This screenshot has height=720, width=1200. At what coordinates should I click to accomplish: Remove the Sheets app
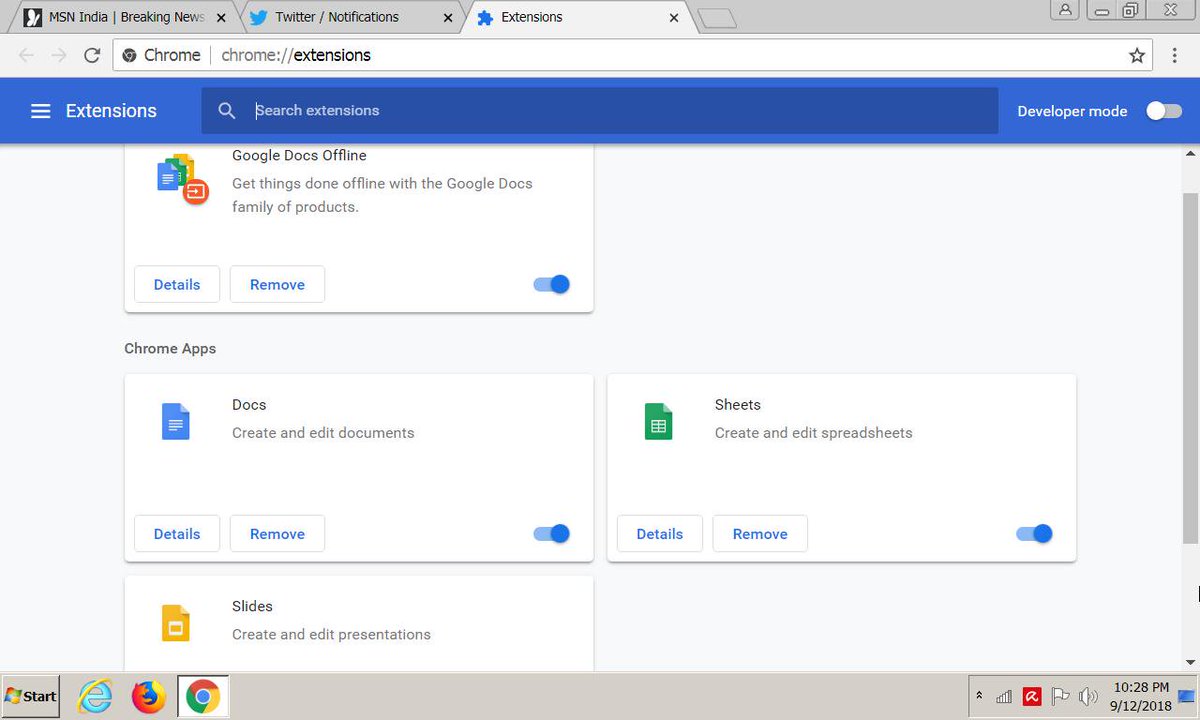point(760,534)
